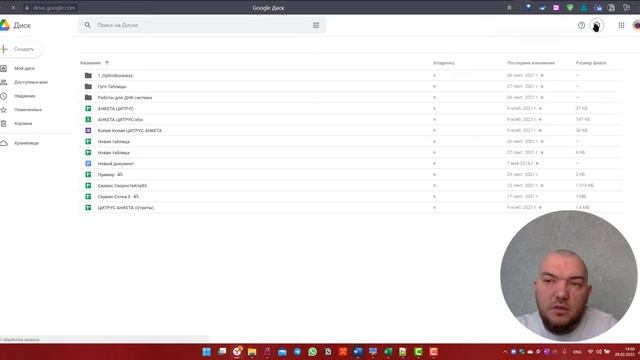Screen dimensions: 640x360
Task: Open Хранилище in sidebar
Action: pyautogui.click(x=26, y=143)
